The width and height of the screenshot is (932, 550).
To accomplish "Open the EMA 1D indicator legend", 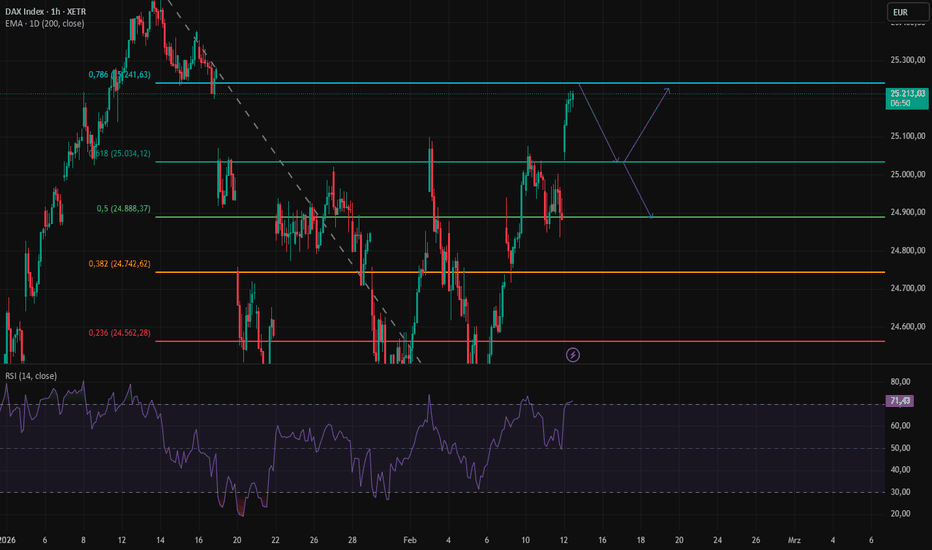I will pos(45,24).
